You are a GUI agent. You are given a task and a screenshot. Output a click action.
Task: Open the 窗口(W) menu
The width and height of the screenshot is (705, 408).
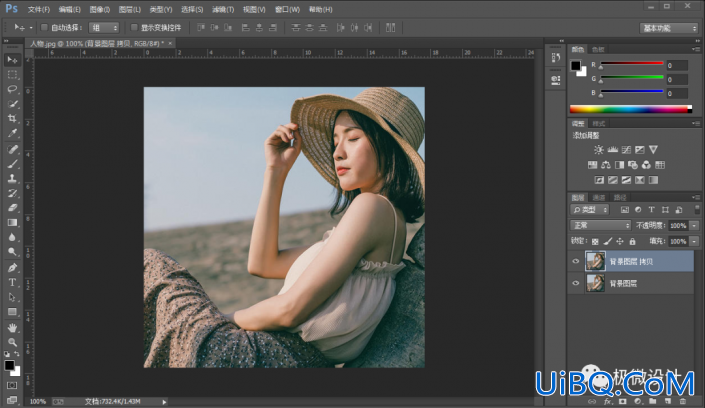(287, 9)
